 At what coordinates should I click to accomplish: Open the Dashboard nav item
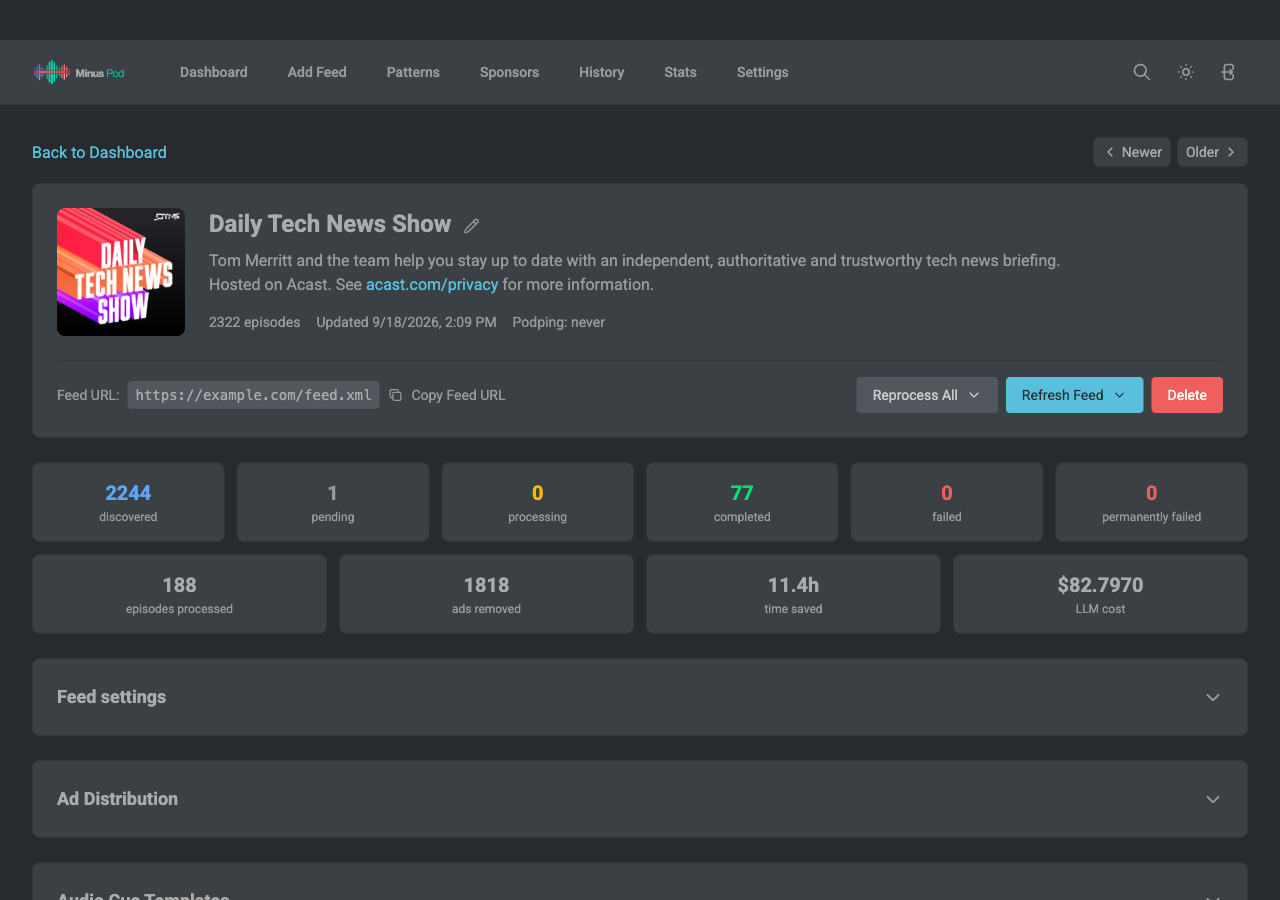click(214, 72)
